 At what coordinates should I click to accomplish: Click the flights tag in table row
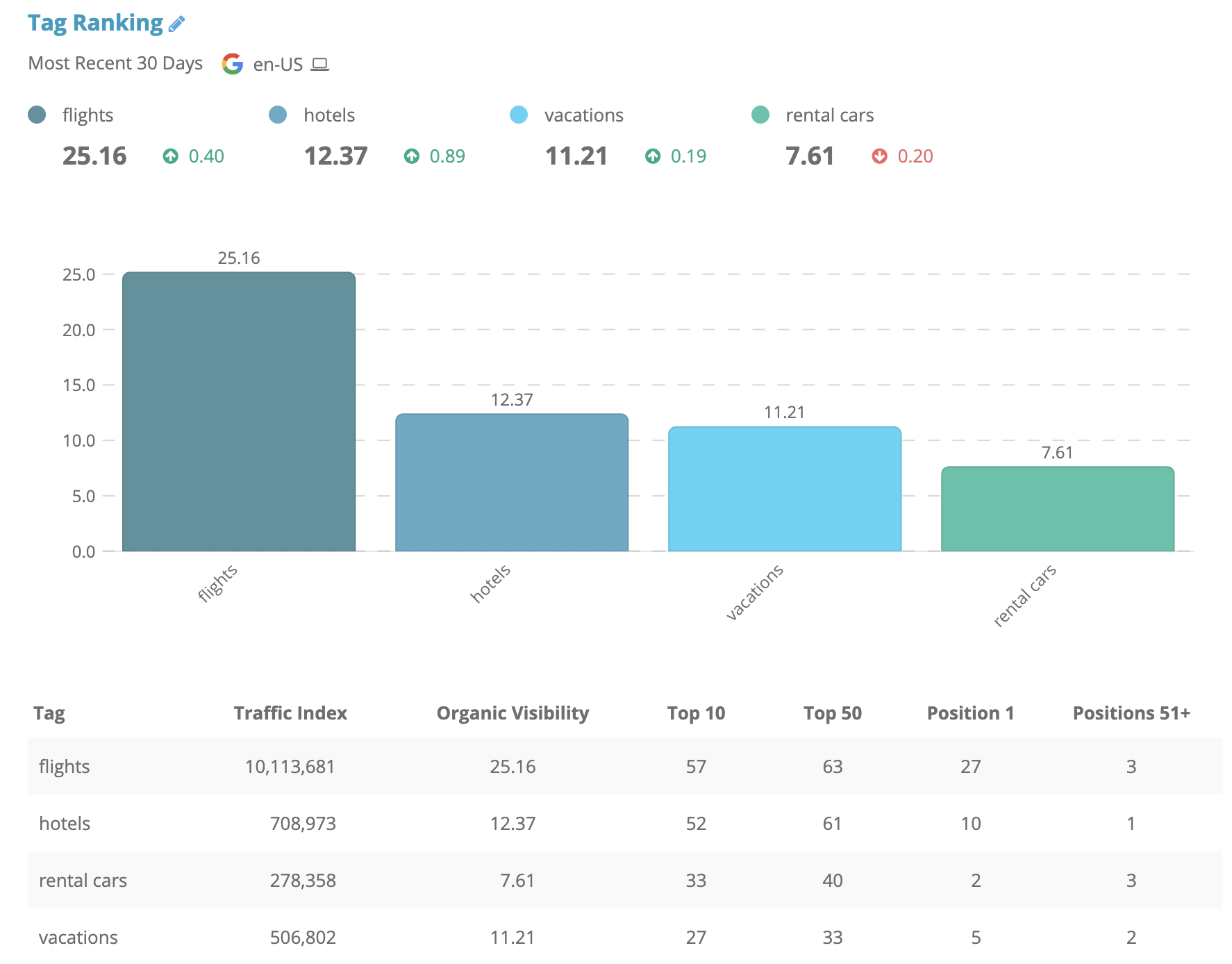click(65, 767)
